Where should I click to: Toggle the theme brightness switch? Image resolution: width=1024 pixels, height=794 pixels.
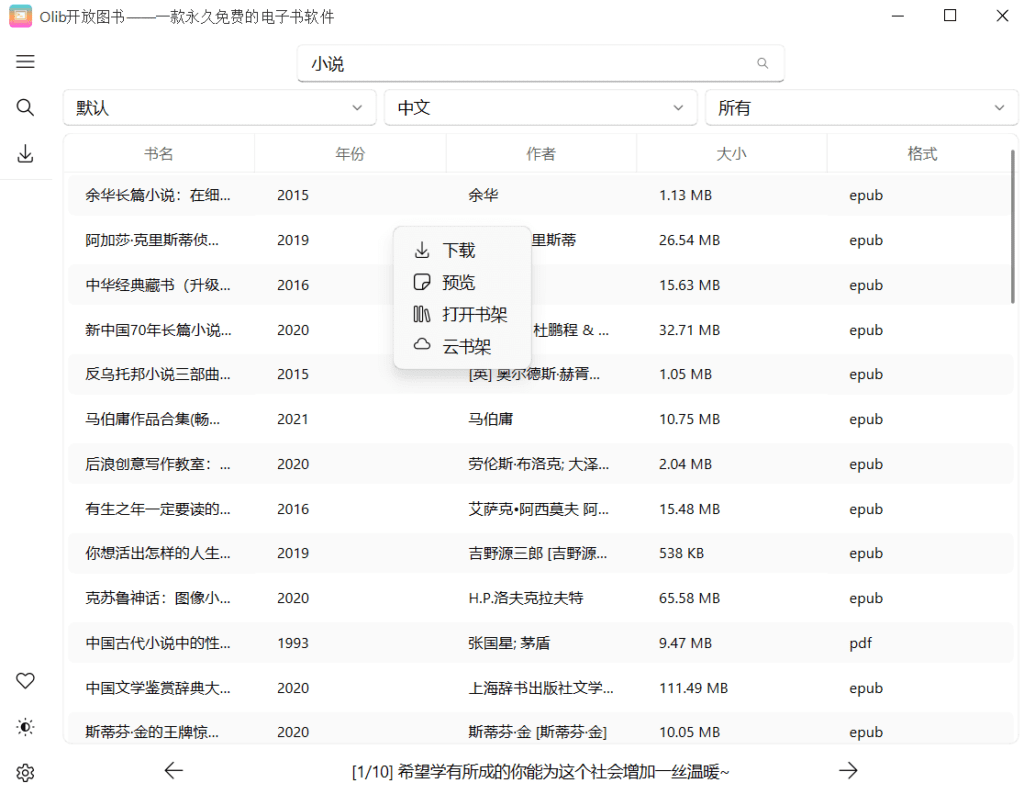coord(25,727)
